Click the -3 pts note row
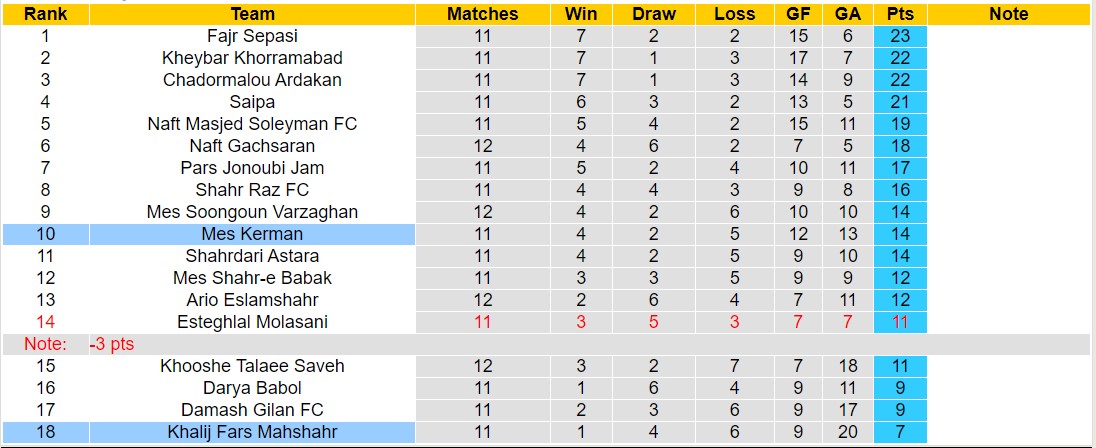1096x448 pixels. coord(112,344)
